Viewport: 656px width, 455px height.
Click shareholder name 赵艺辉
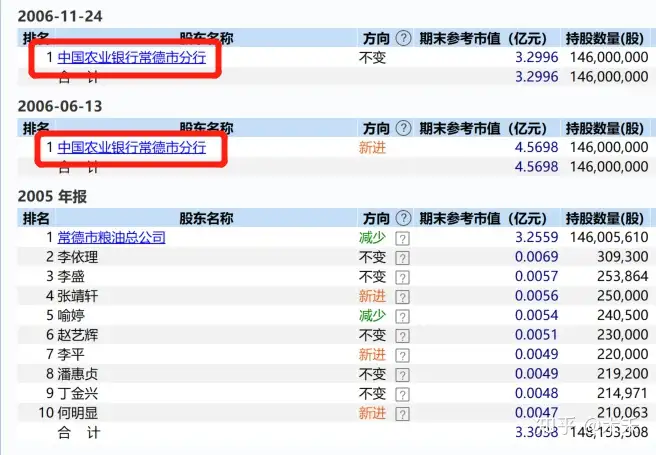pos(78,335)
